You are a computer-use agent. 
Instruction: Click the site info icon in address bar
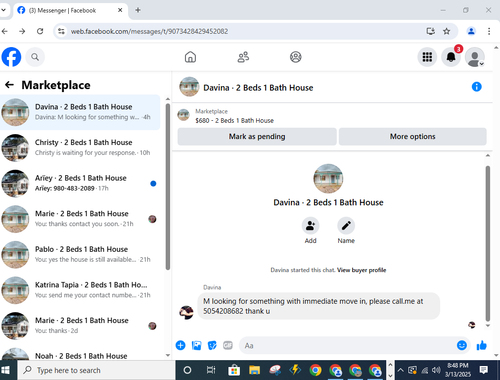tap(61, 31)
